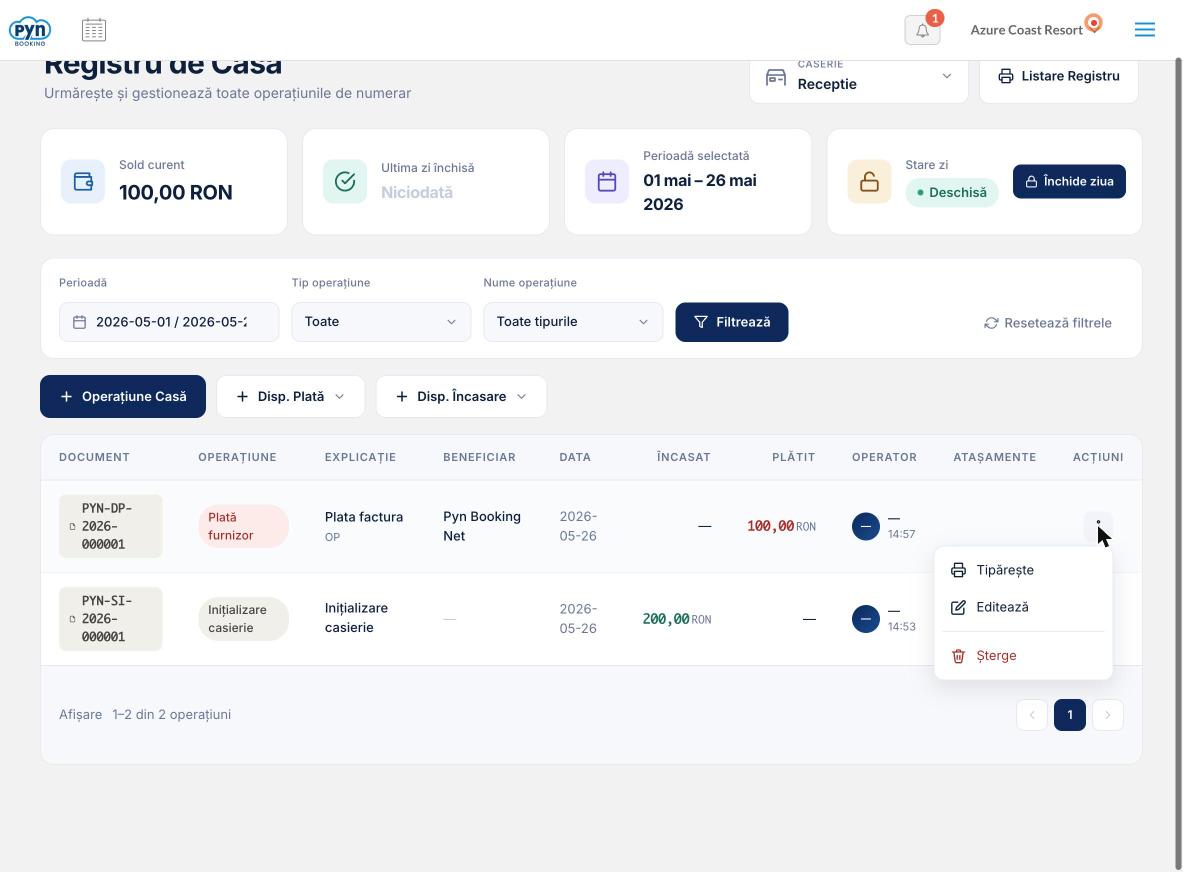Open the calendar grid icon in header

click(94, 30)
